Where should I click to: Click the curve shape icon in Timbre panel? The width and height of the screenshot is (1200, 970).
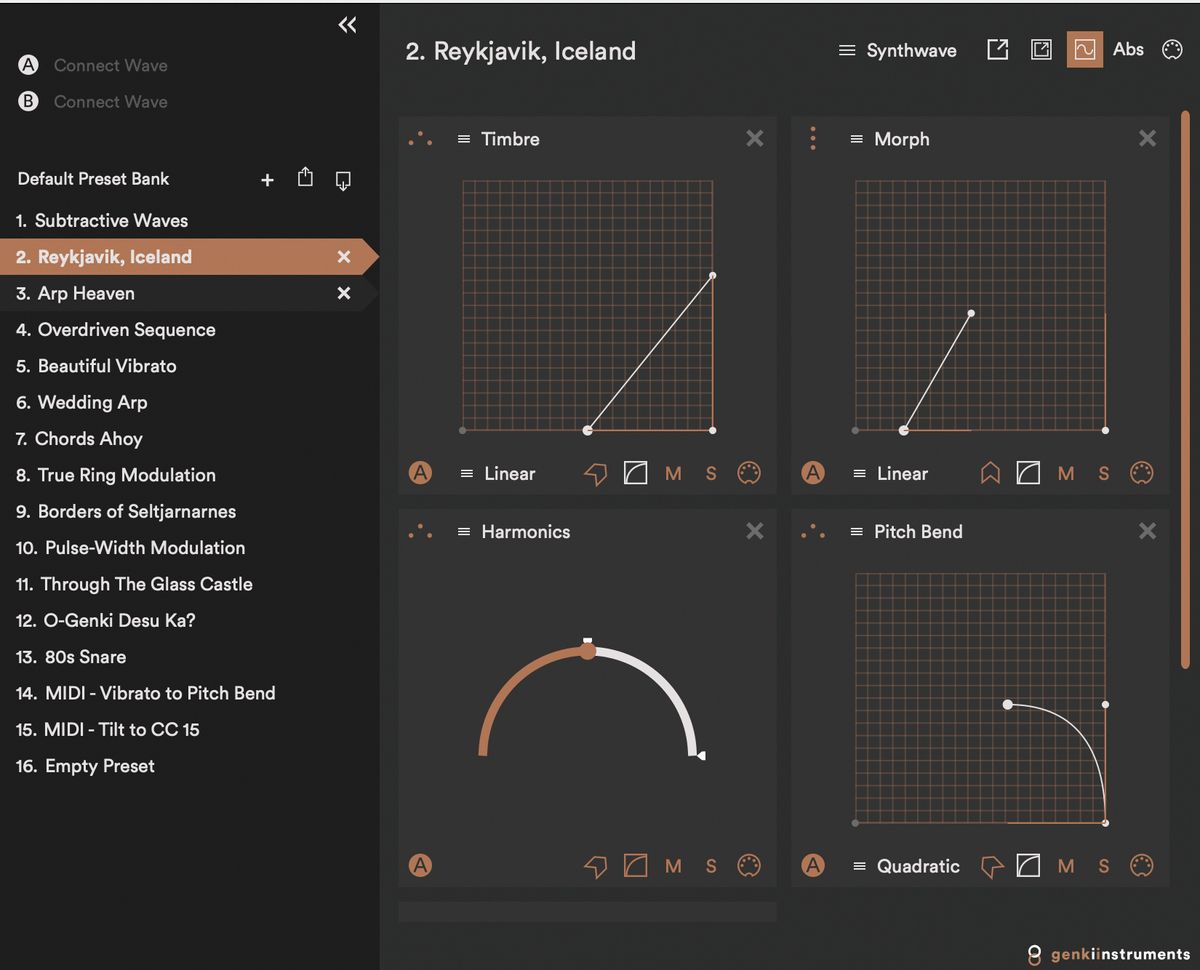635,473
